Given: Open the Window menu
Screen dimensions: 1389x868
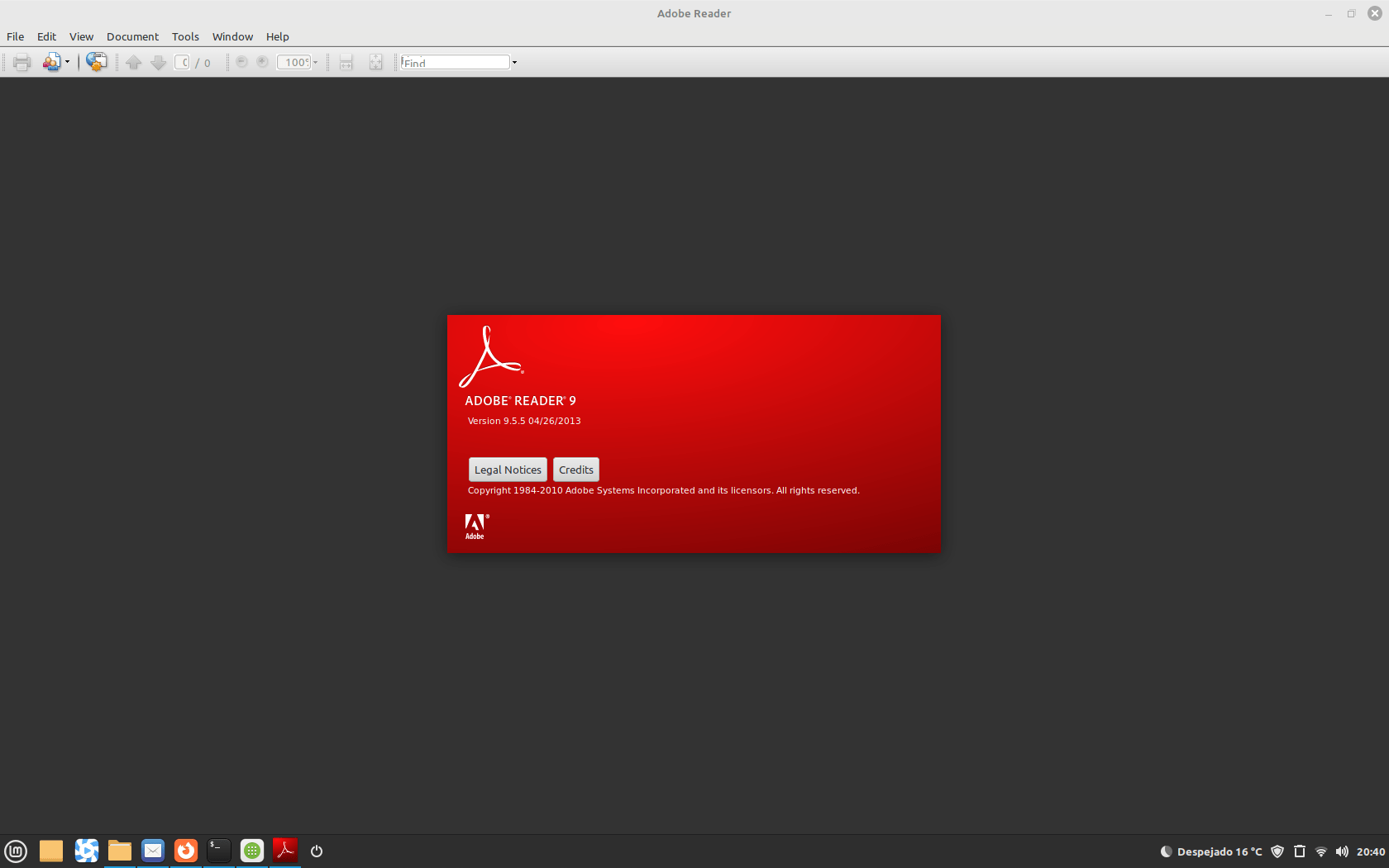Looking at the screenshot, I should point(232,36).
